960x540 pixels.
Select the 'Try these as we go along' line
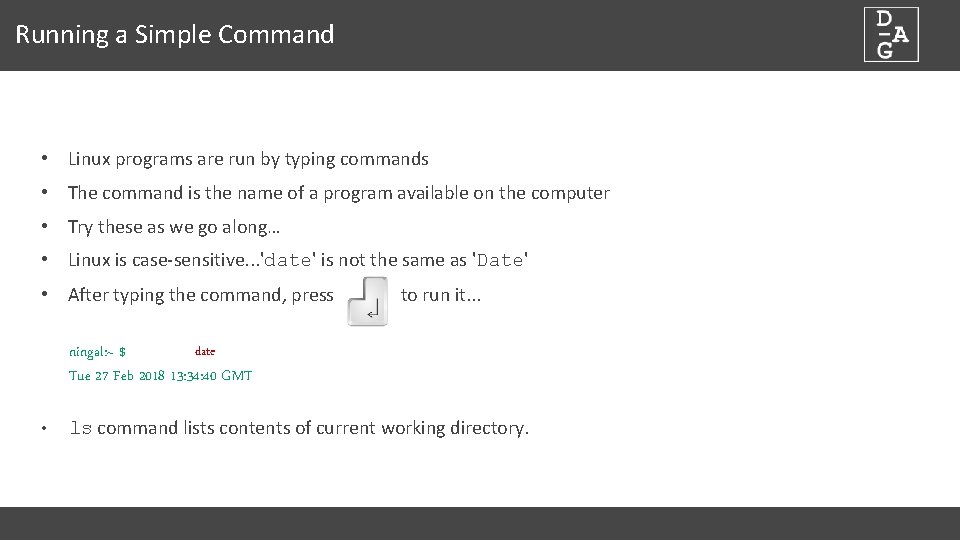click(x=174, y=227)
